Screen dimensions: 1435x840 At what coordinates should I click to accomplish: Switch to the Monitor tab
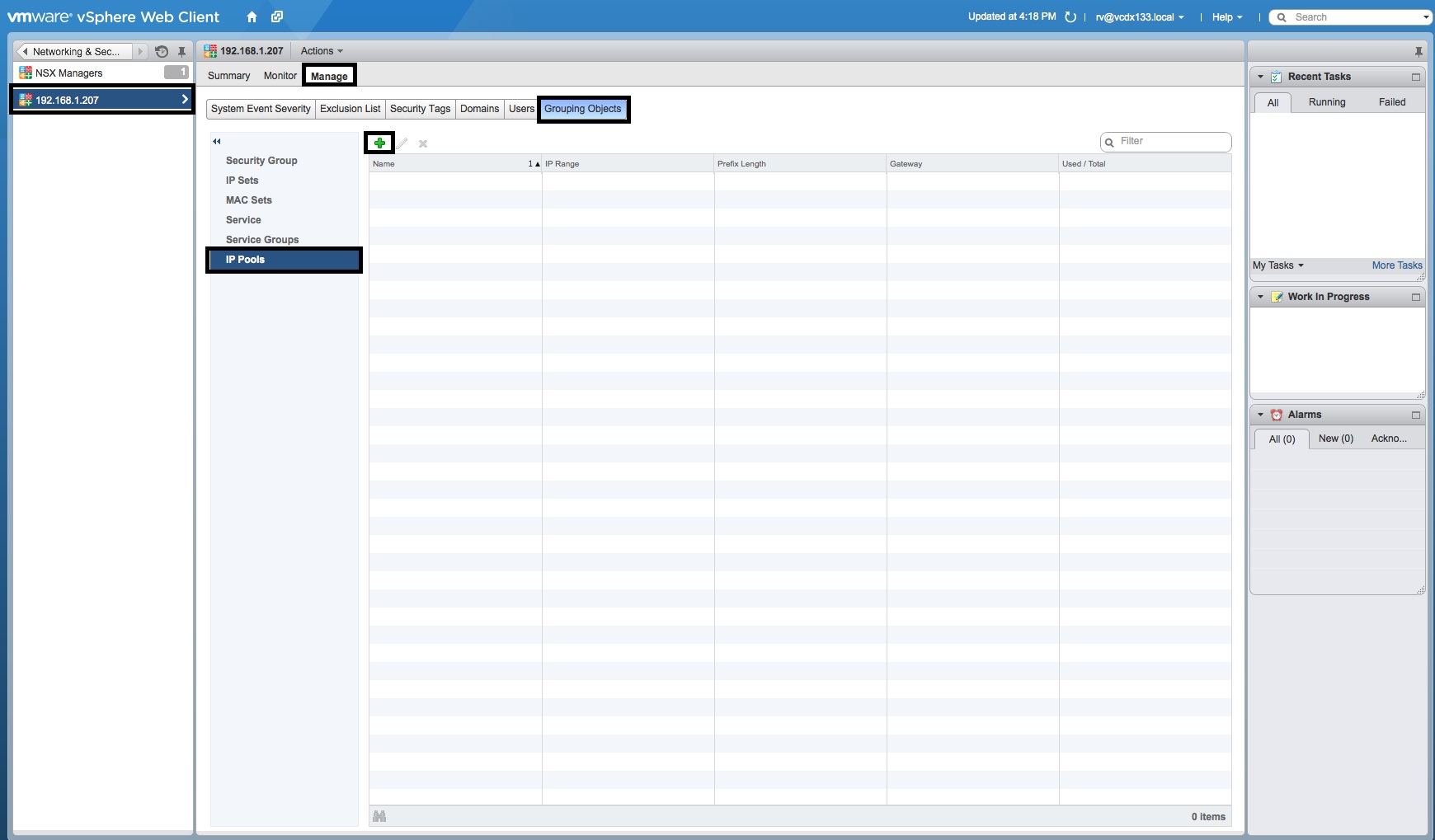pyautogui.click(x=280, y=76)
